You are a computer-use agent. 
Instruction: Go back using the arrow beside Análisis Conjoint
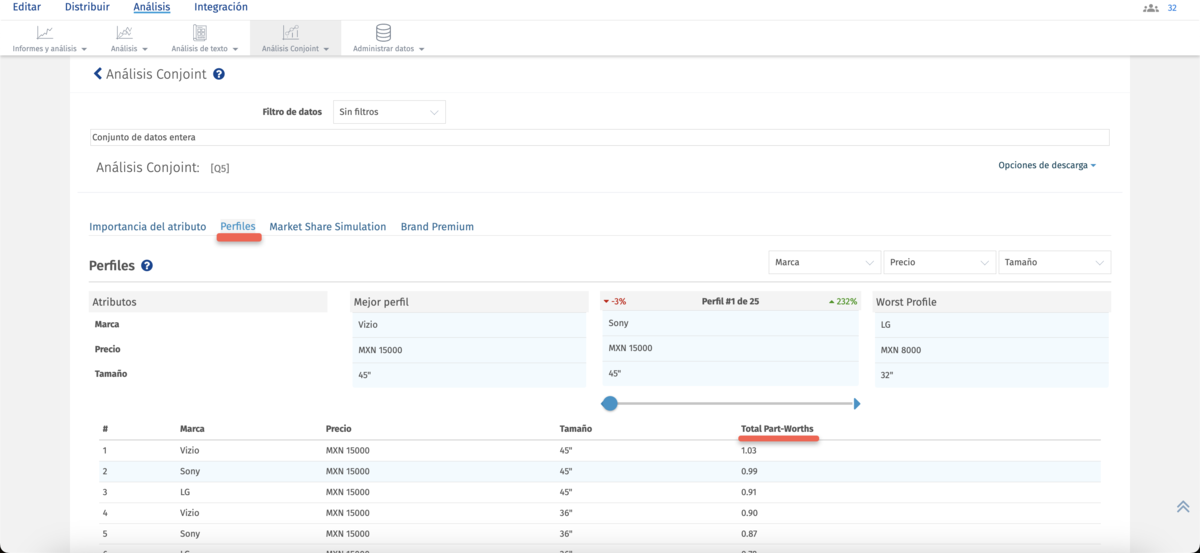pos(98,74)
